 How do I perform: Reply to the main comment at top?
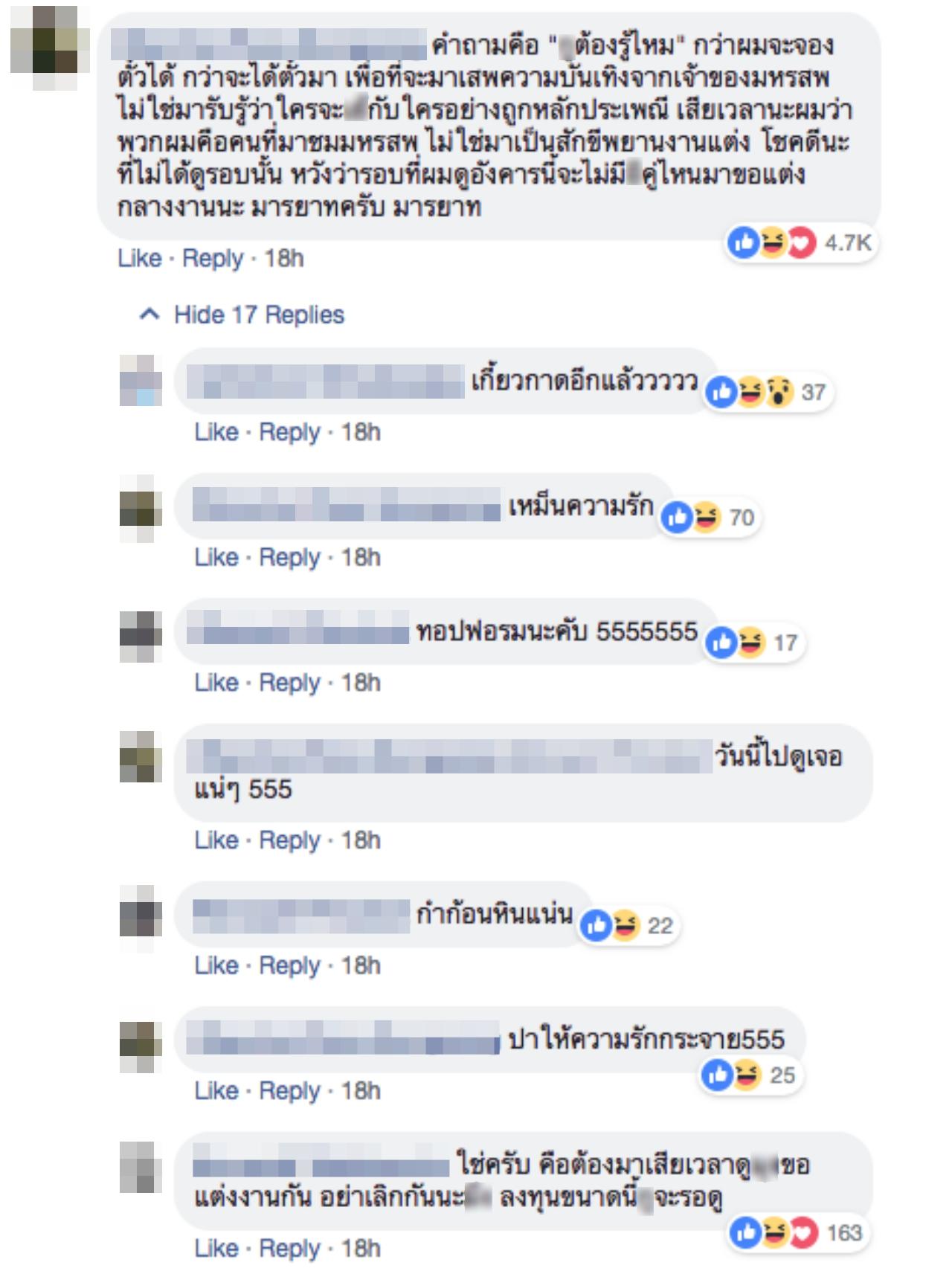click(x=213, y=258)
